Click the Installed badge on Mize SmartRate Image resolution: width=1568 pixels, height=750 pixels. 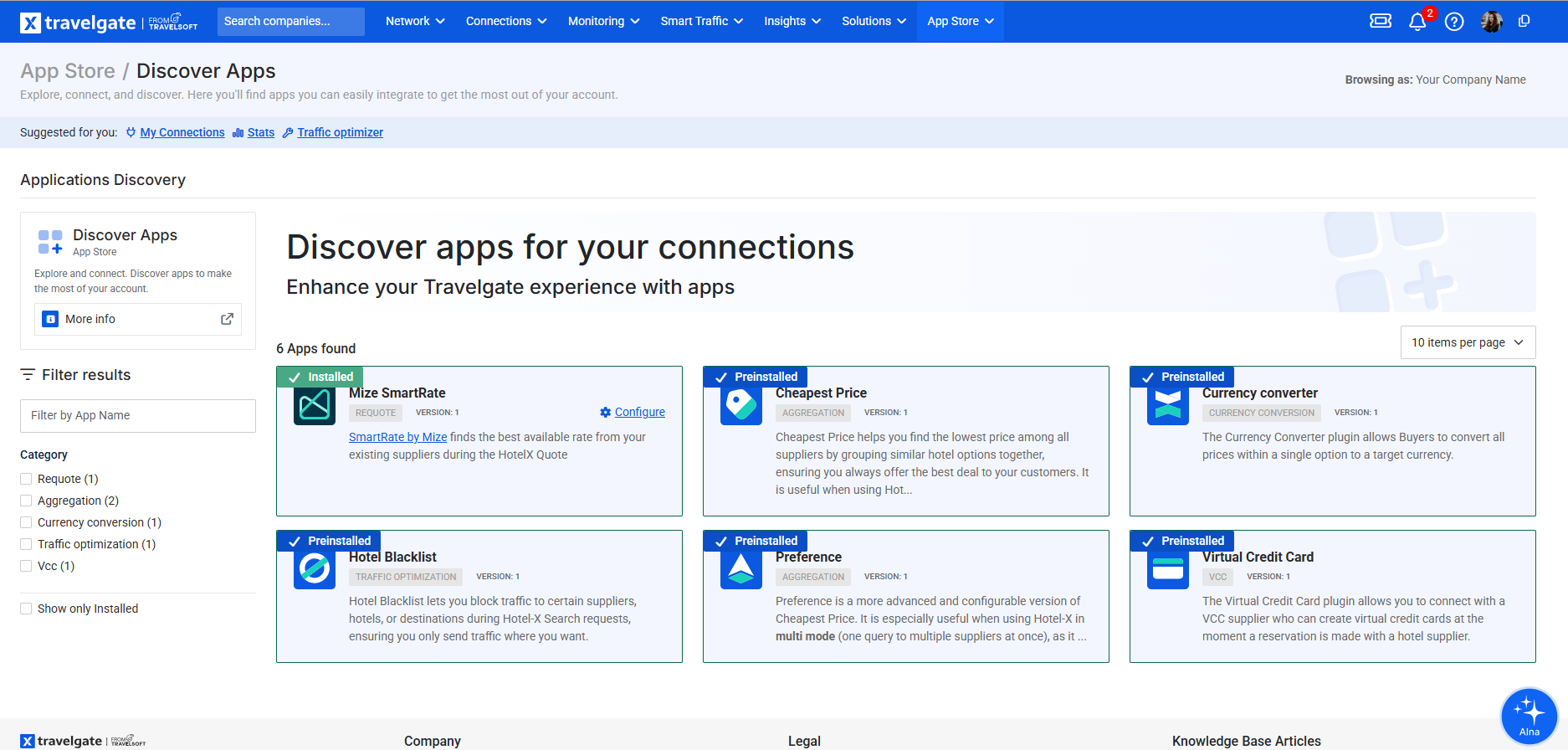pyautogui.click(x=320, y=377)
